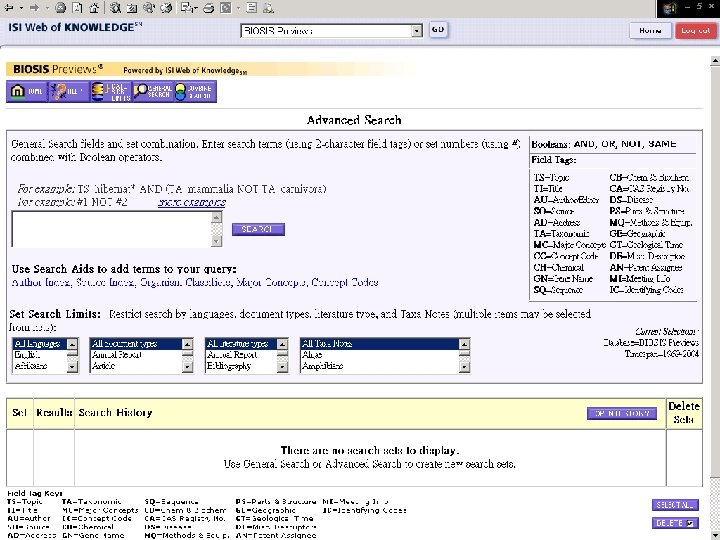The image size is (720, 540).
Task: Click the page scrollbar up arrow
Action: [715, 61]
